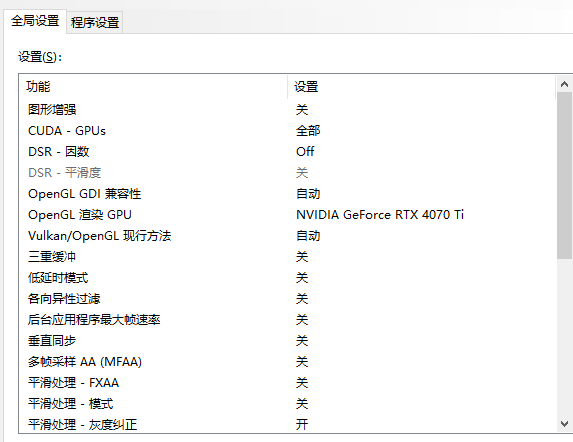Toggle the 三重缓冲 setting value 关
Screen dimensions: 573x442
[x=302, y=257]
